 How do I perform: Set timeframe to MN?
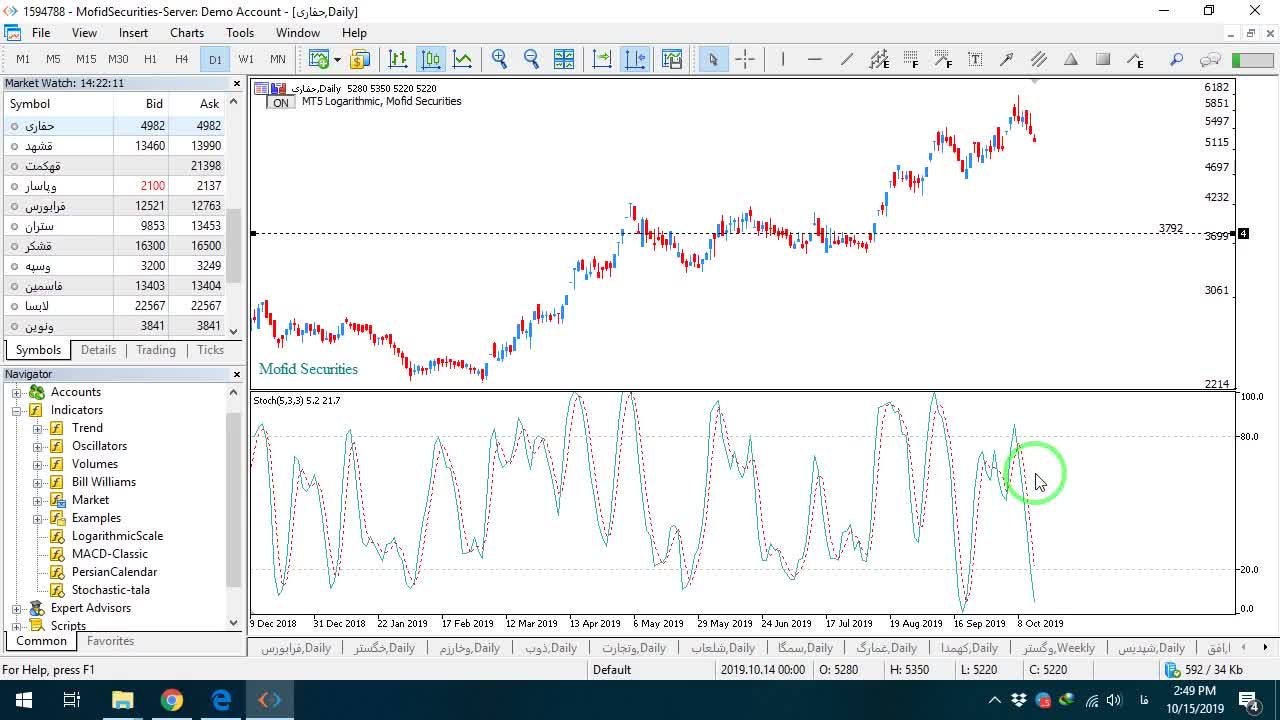pos(278,59)
